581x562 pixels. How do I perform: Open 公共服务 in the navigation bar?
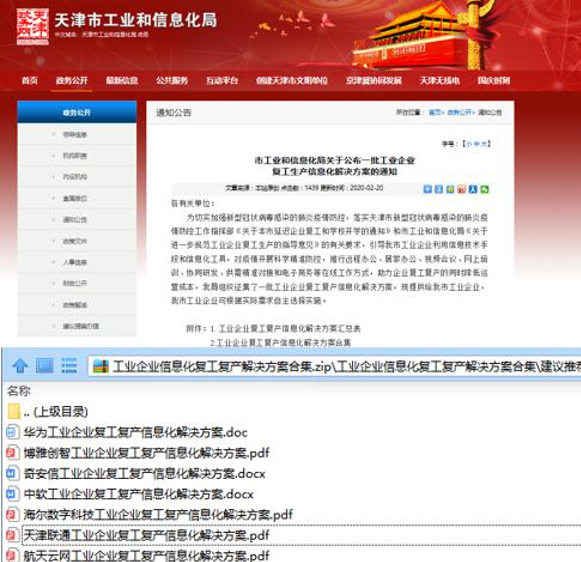coord(172,80)
